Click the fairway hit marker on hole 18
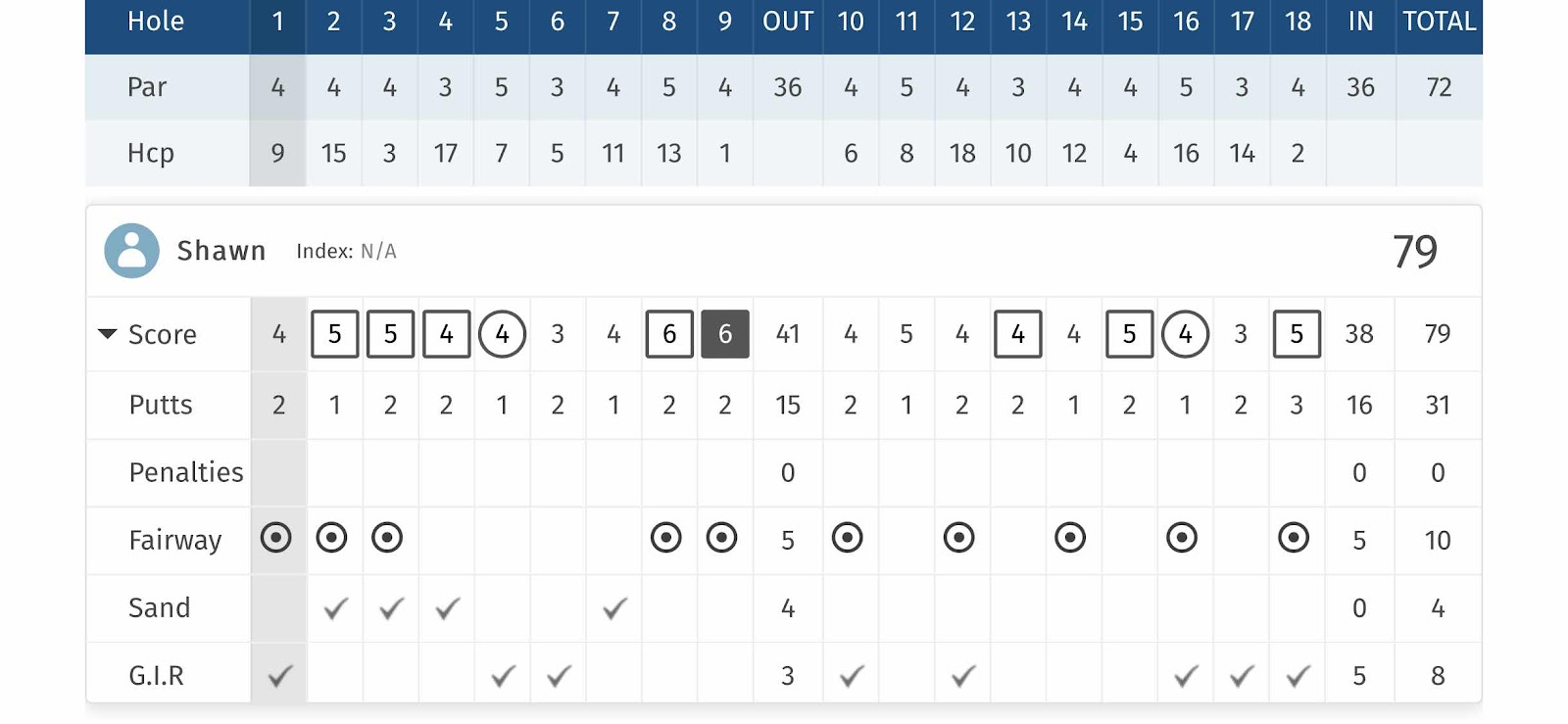1568x724 pixels. pos(1294,538)
